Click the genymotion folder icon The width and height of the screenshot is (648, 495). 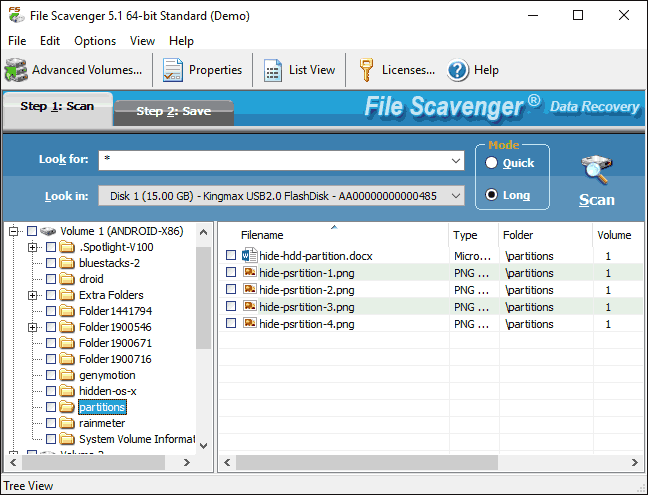click(x=67, y=375)
